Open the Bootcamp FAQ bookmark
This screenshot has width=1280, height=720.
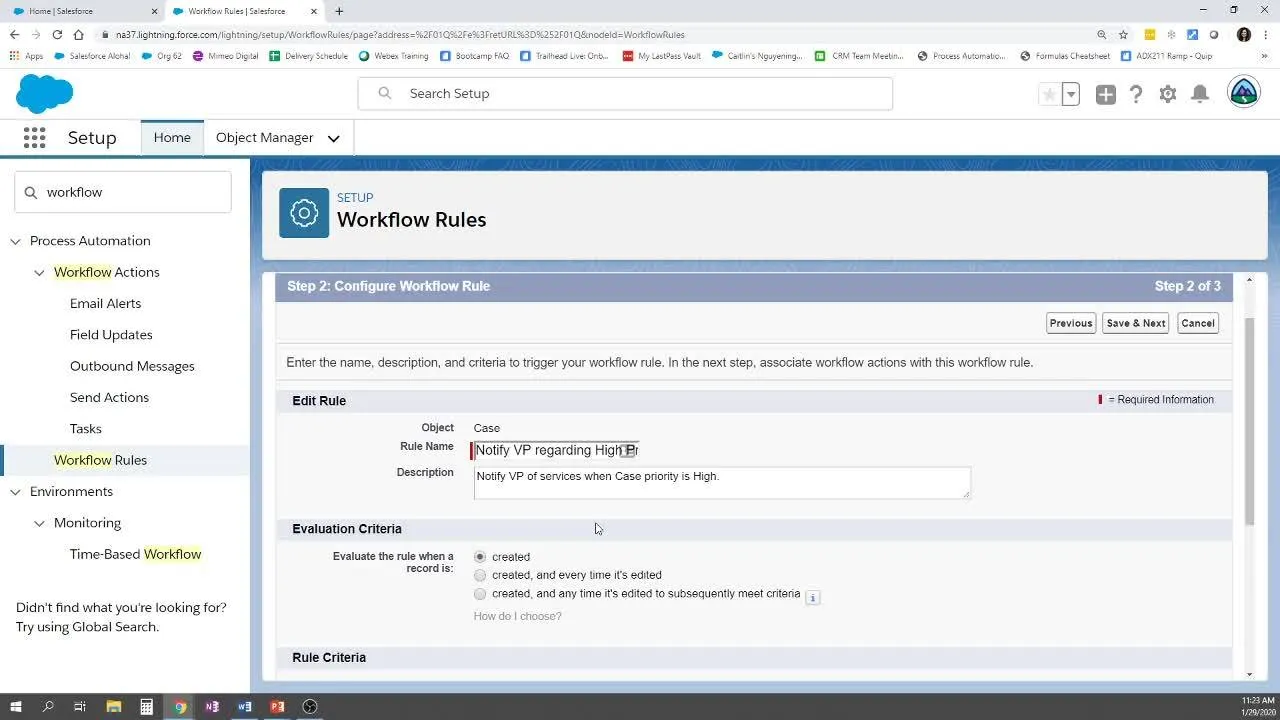pos(474,56)
